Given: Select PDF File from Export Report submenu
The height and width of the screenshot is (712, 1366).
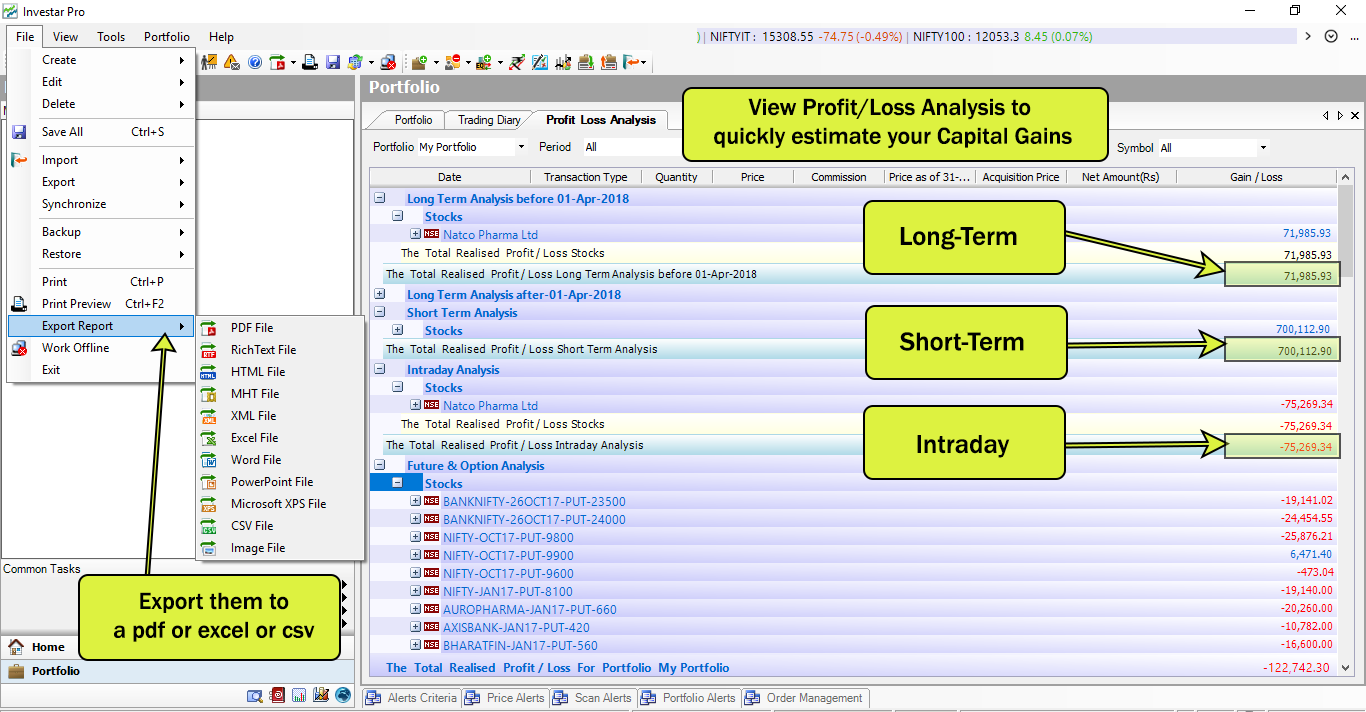Looking at the screenshot, I should (x=251, y=328).
